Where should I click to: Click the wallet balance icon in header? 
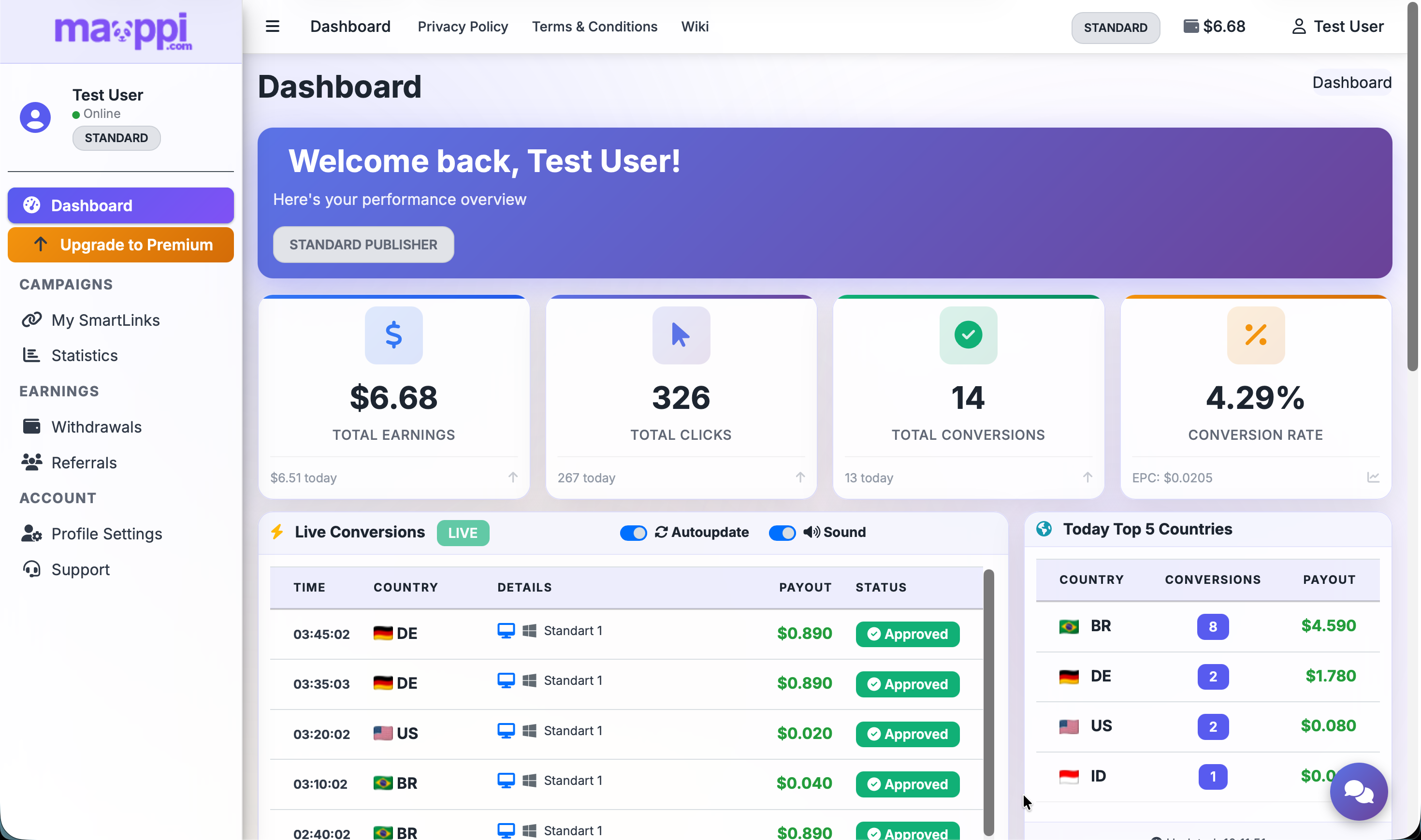[1190, 27]
